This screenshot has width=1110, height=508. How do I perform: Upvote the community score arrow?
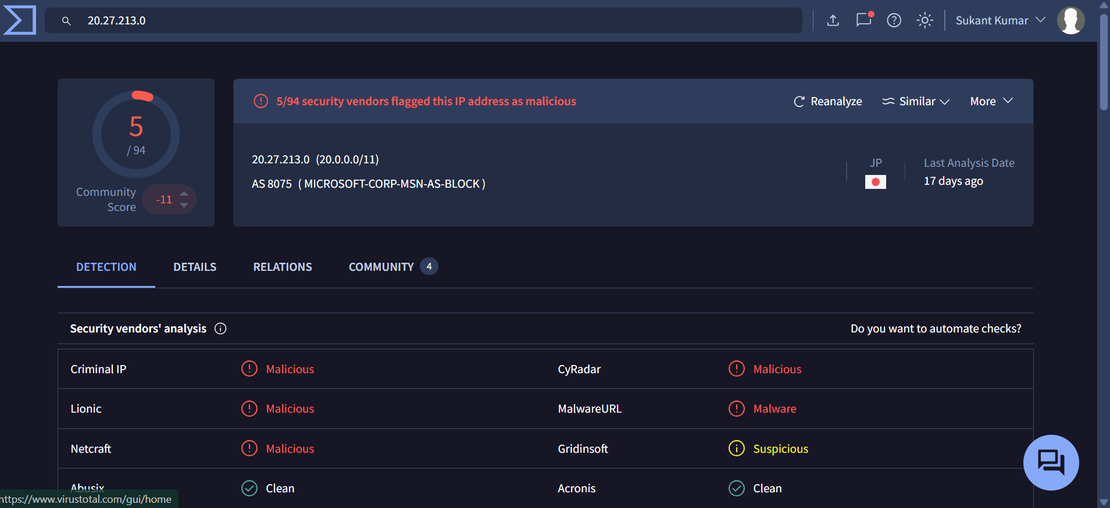(x=184, y=193)
